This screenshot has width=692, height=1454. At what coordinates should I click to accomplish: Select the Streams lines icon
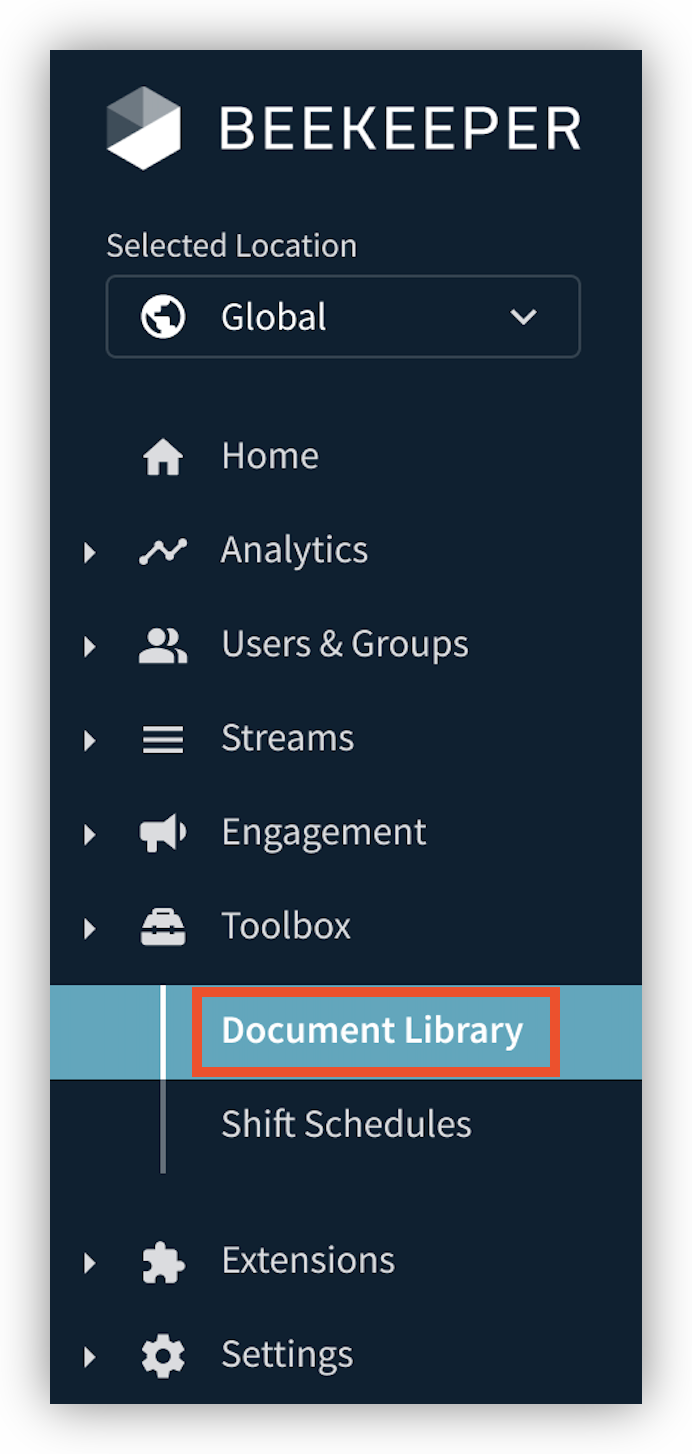(x=163, y=739)
